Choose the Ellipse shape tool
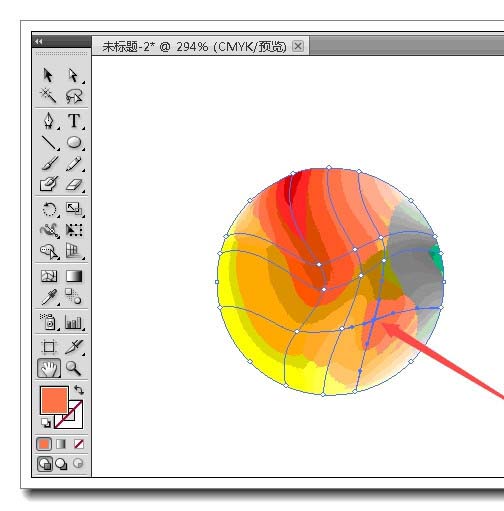This screenshot has height=511, width=504. click(x=74, y=142)
